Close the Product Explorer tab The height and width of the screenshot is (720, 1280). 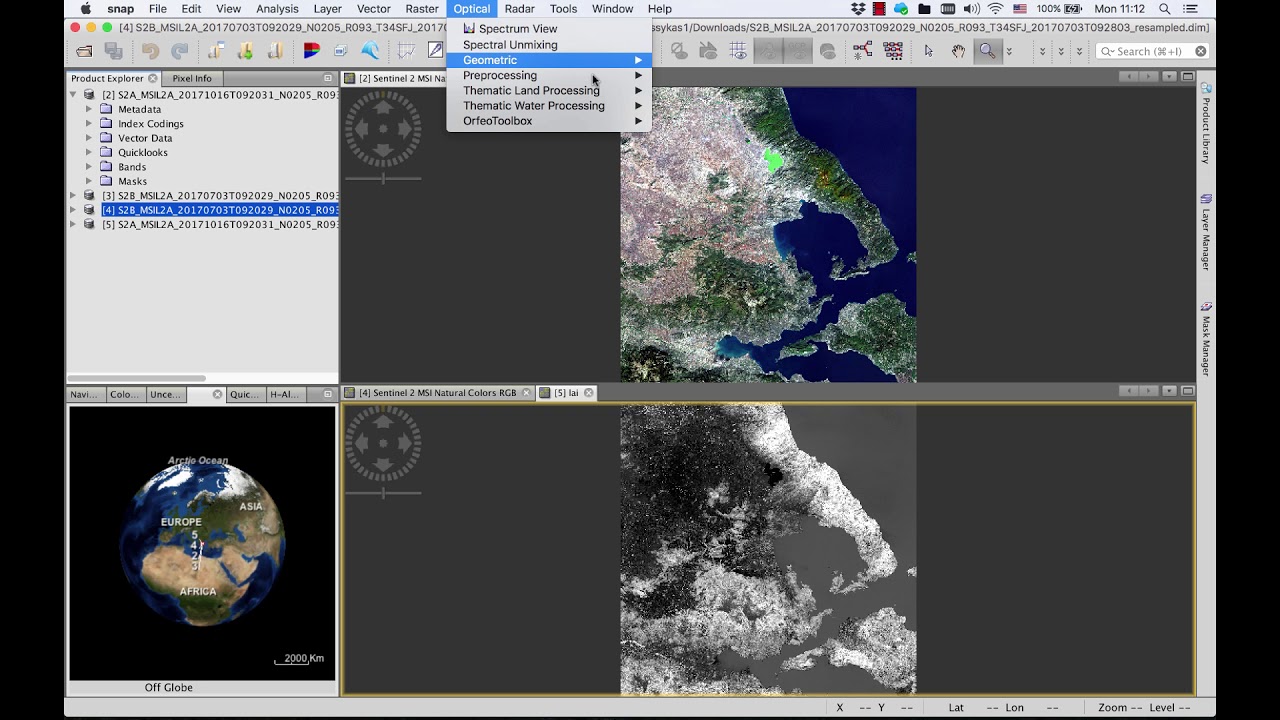153,78
